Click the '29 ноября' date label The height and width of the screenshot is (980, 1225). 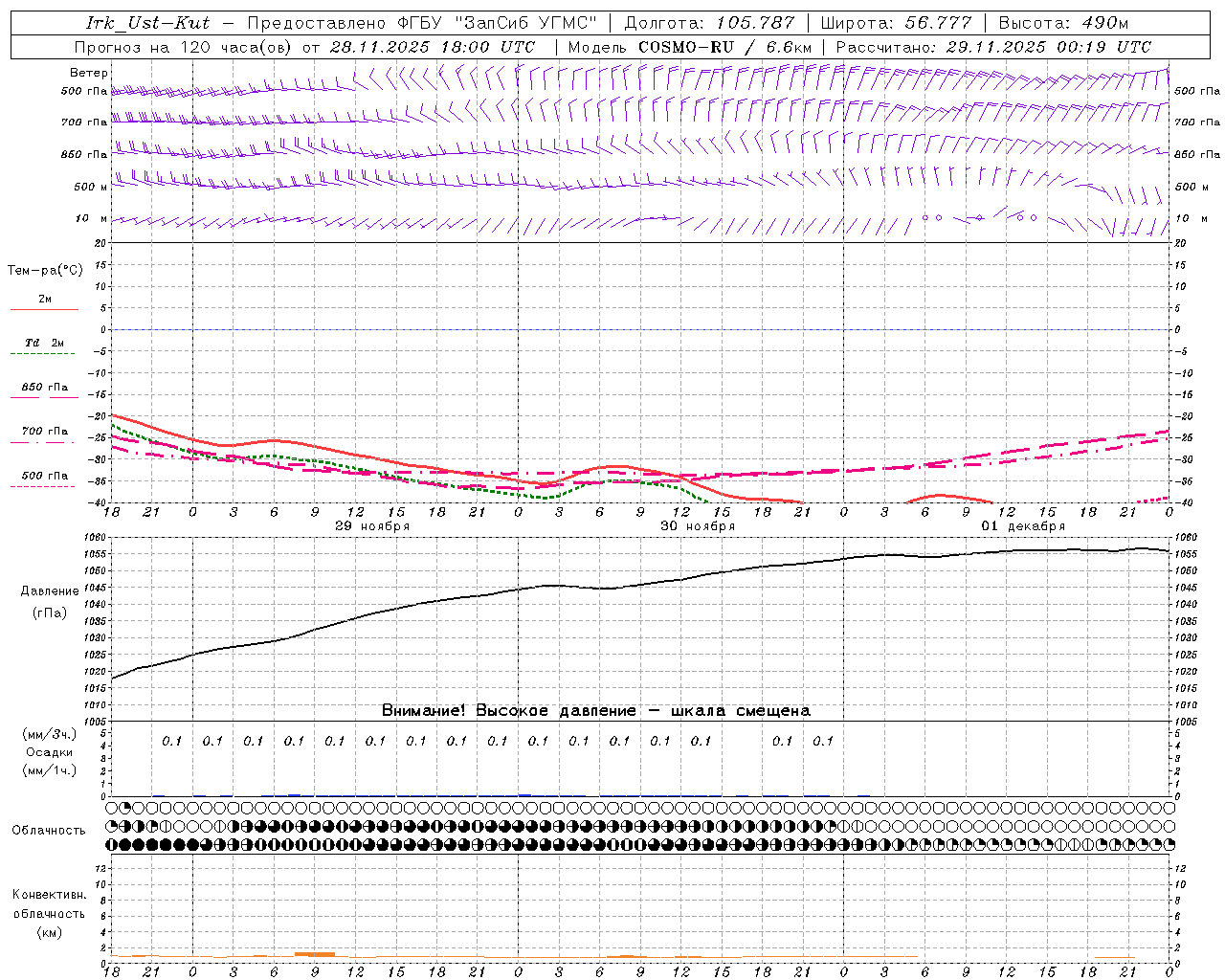(372, 526)
